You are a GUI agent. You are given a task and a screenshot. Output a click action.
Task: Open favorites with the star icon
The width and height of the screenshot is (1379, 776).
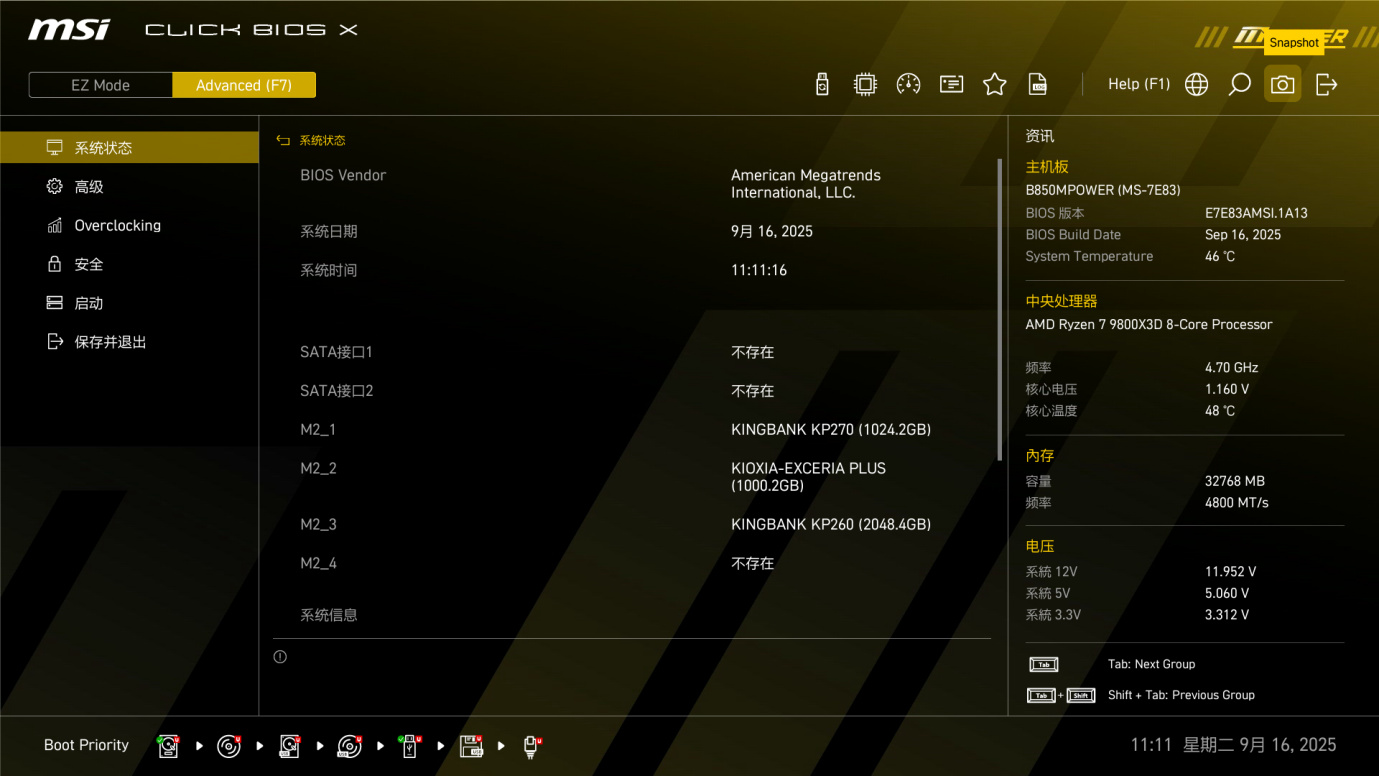click(x=994, y=84)
